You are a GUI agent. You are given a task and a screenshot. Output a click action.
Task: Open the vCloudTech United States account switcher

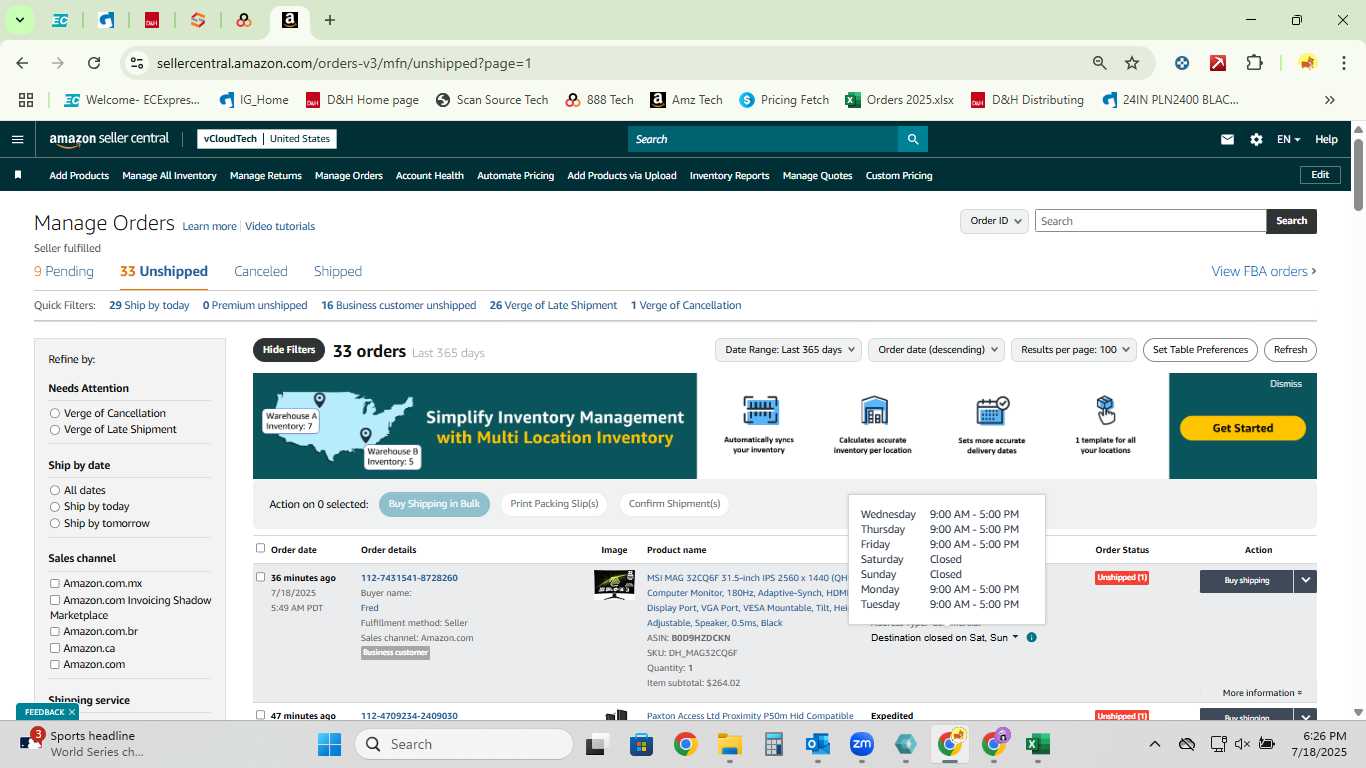(x=267, y=139)
